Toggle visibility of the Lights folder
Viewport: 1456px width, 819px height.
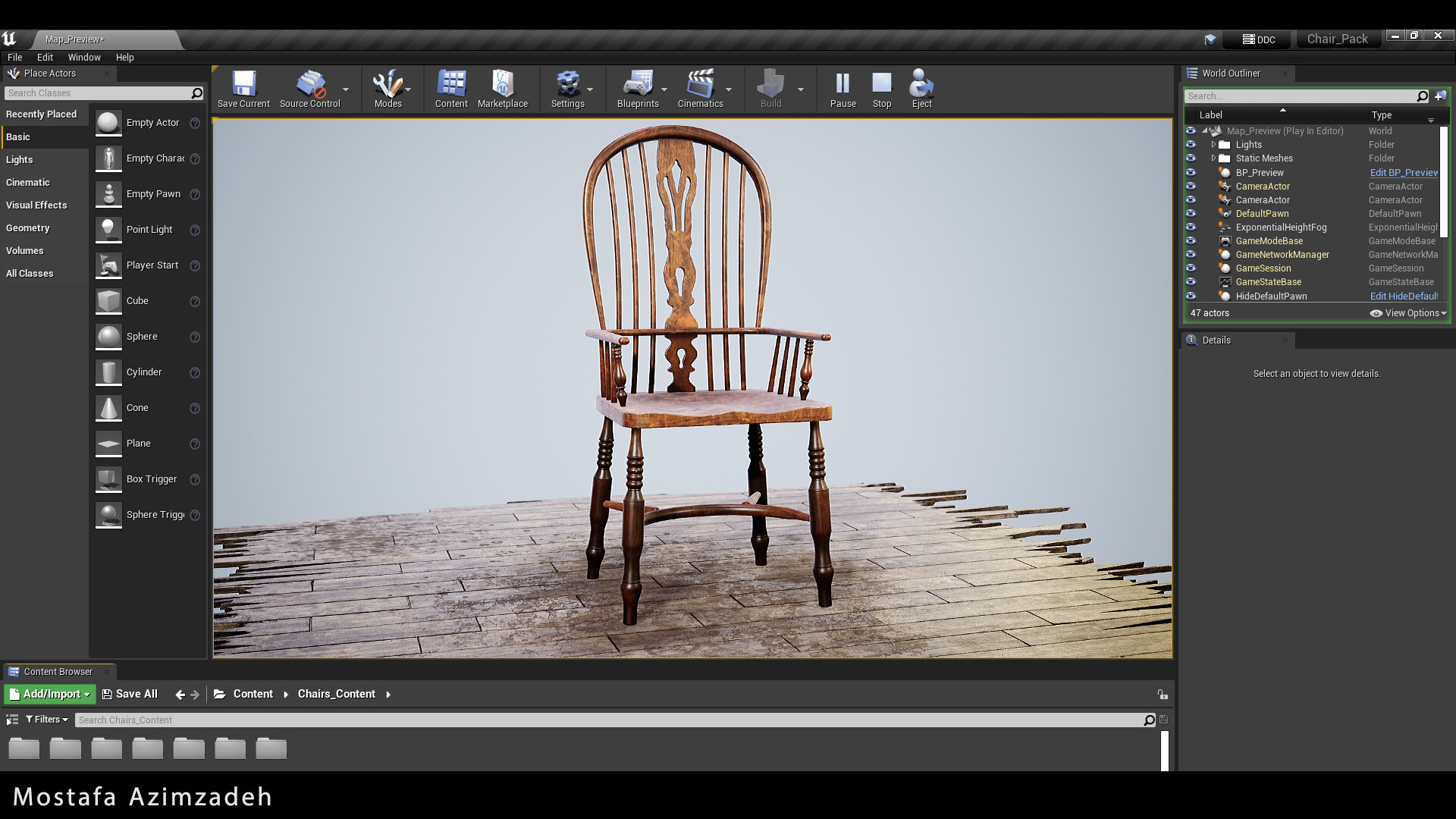pyautogui.click(x=1191, y=144)
